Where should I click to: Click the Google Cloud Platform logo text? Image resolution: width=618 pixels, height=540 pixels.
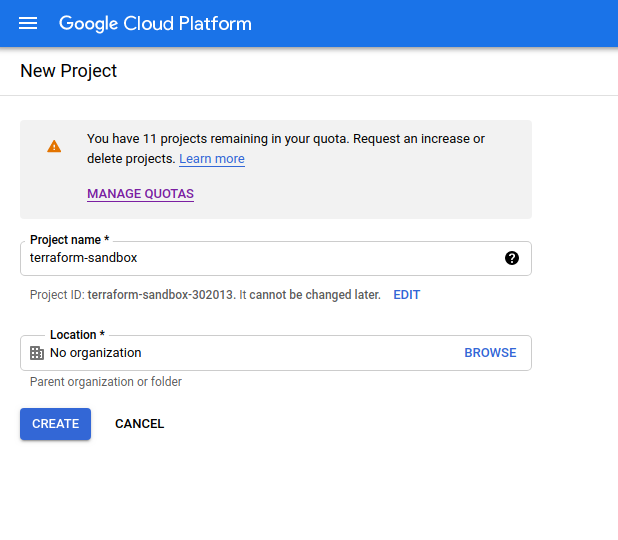point(155,24)
